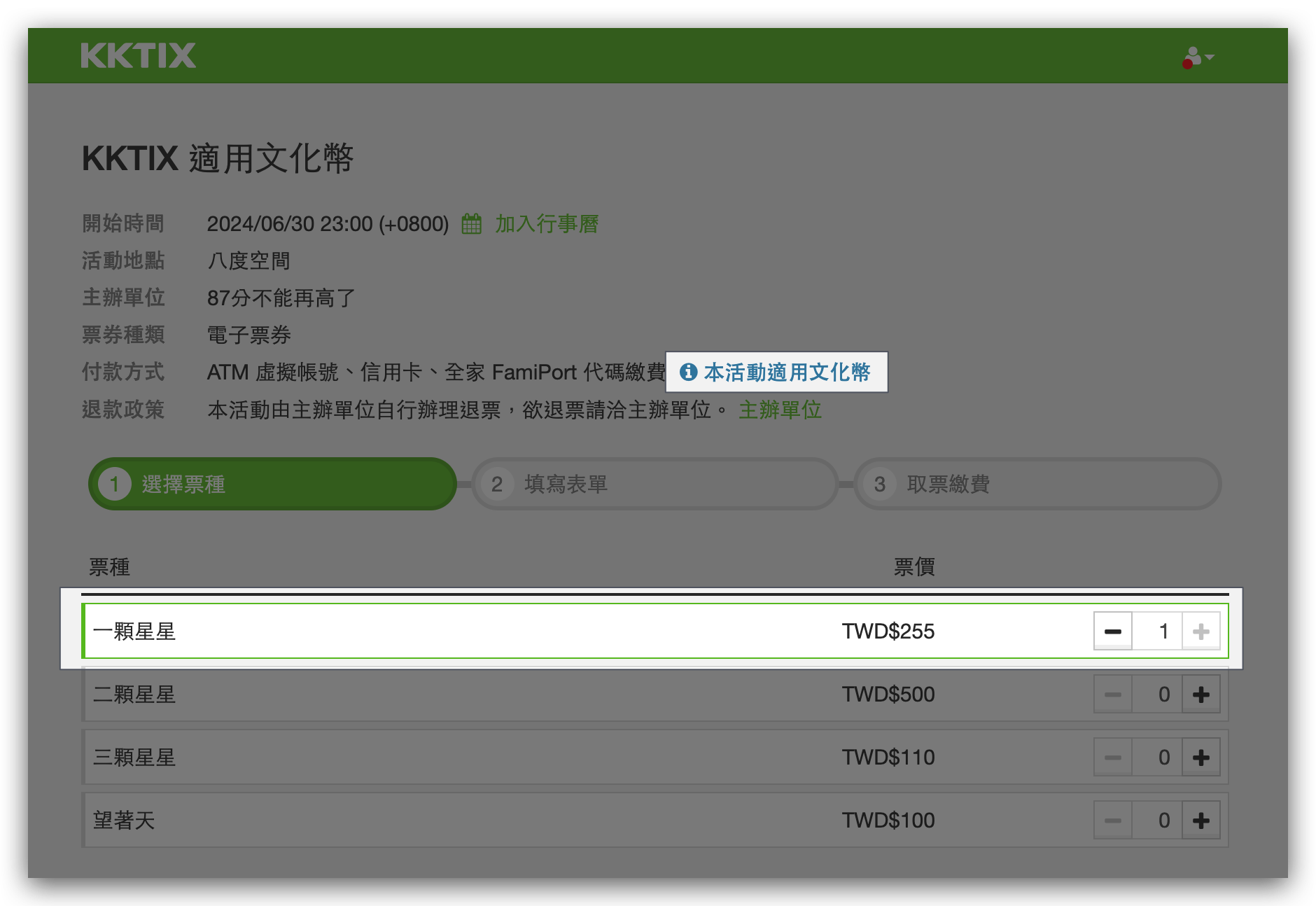
Task: Click the quantity field of 二顆星星
Action: pyautogui.click(x=1157, y=694)
